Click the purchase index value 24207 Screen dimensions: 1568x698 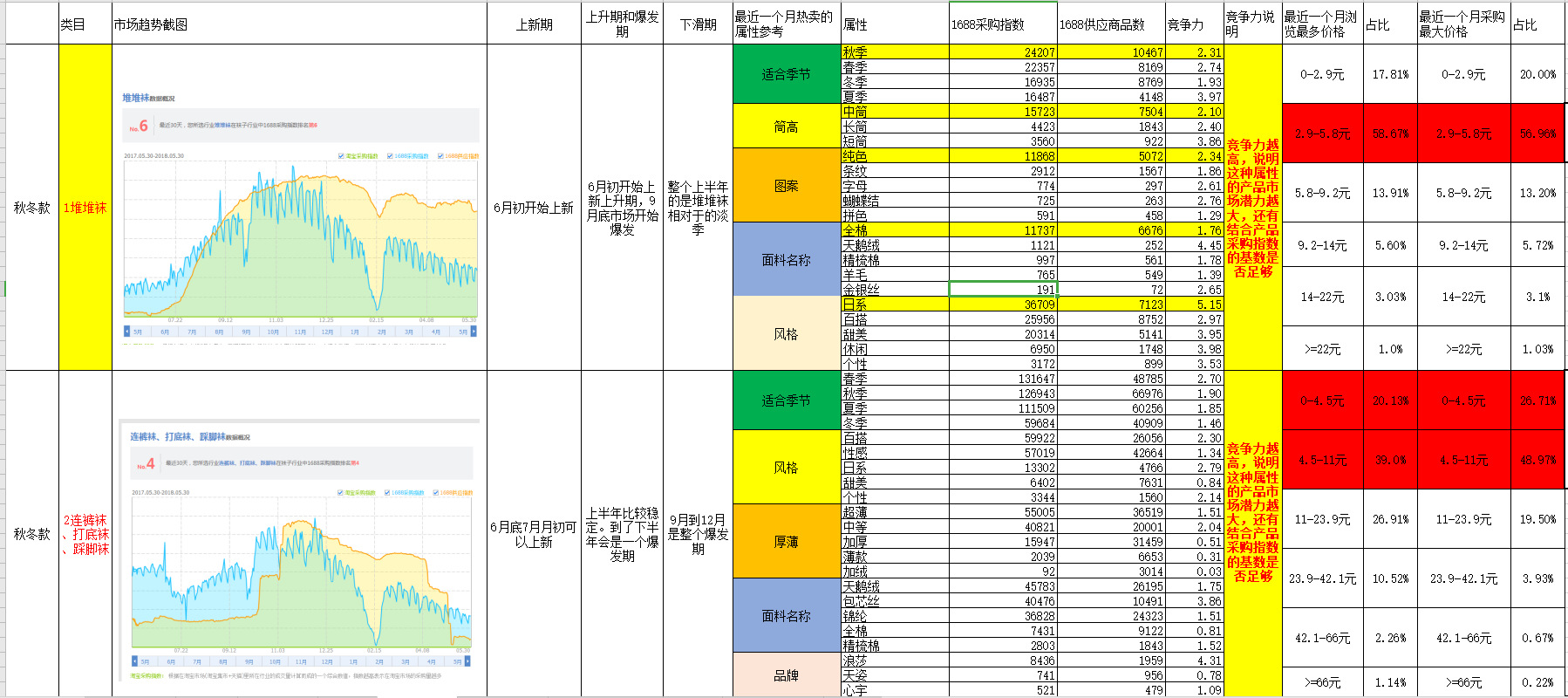[1003, 52]
